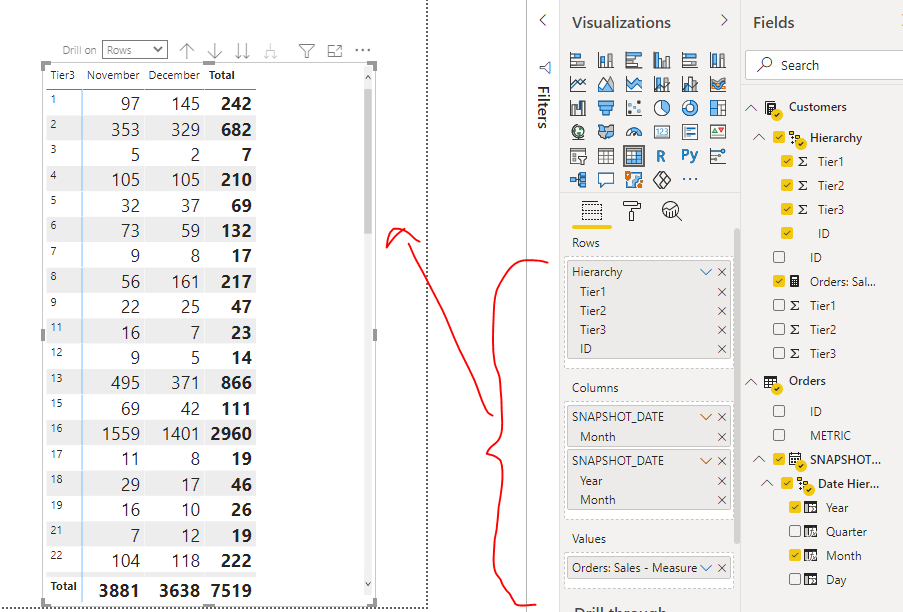Image resolution: width=903 pixels, height=612 pixels.
Task: Open the matrix visual filter funnel icon
Action: tap(307, 51)
